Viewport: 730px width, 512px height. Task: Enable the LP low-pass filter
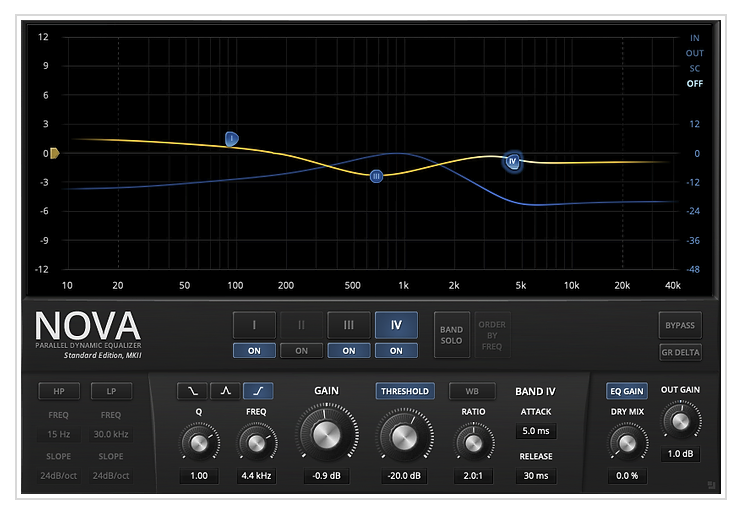click(111, 391)
